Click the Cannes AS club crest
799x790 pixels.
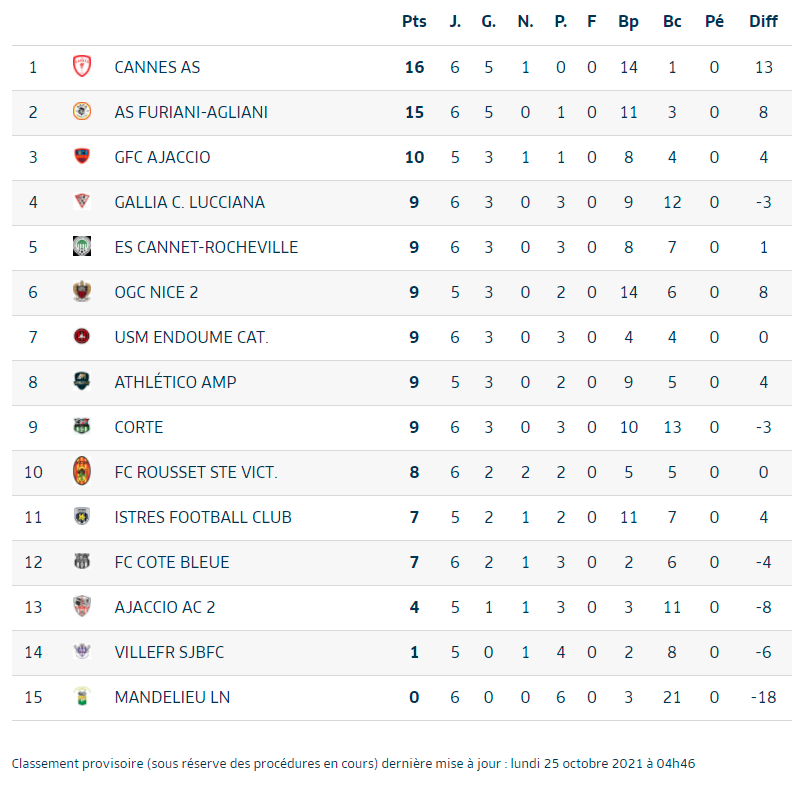82,67
